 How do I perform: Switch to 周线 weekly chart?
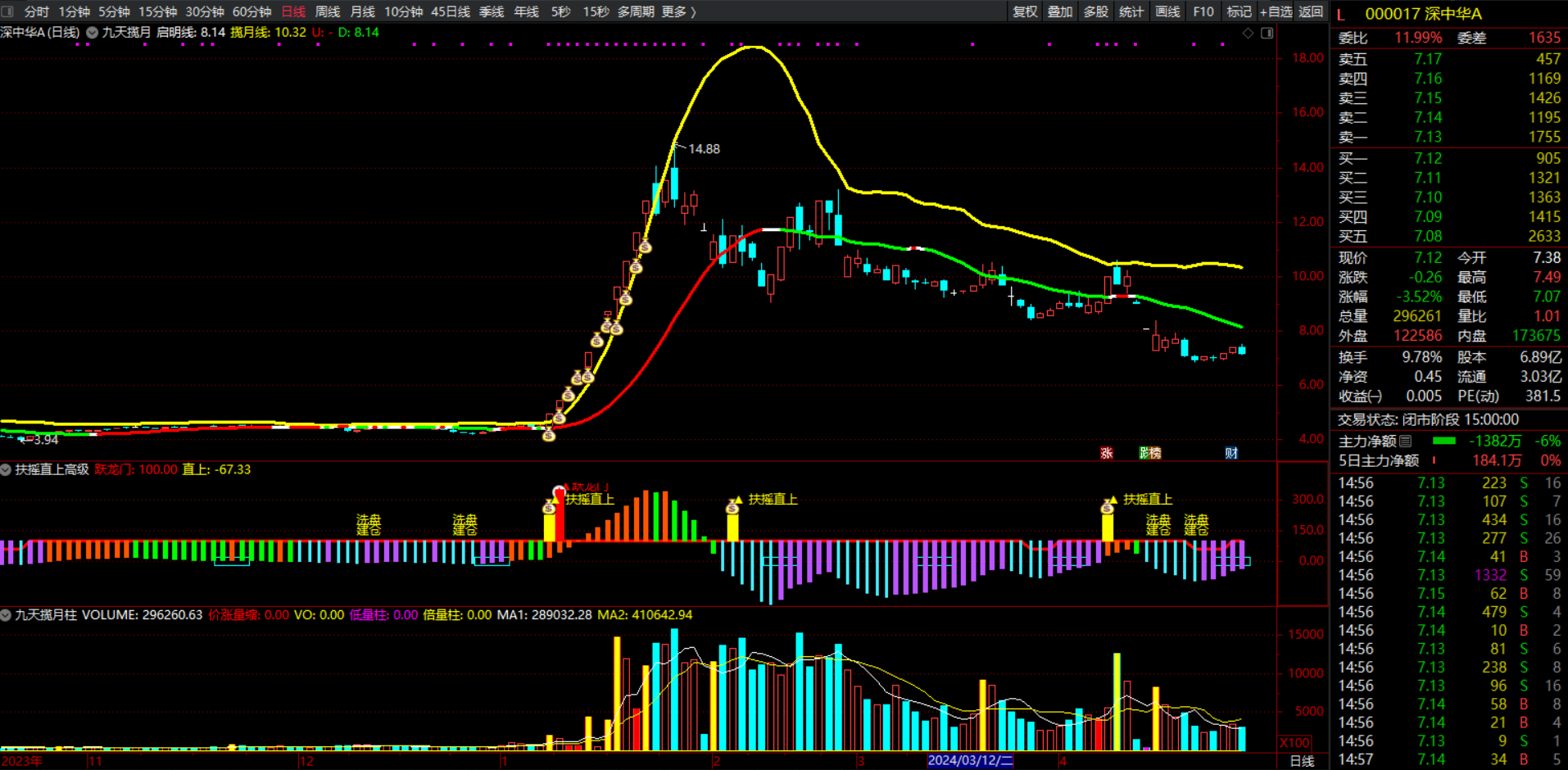(328, 11)
